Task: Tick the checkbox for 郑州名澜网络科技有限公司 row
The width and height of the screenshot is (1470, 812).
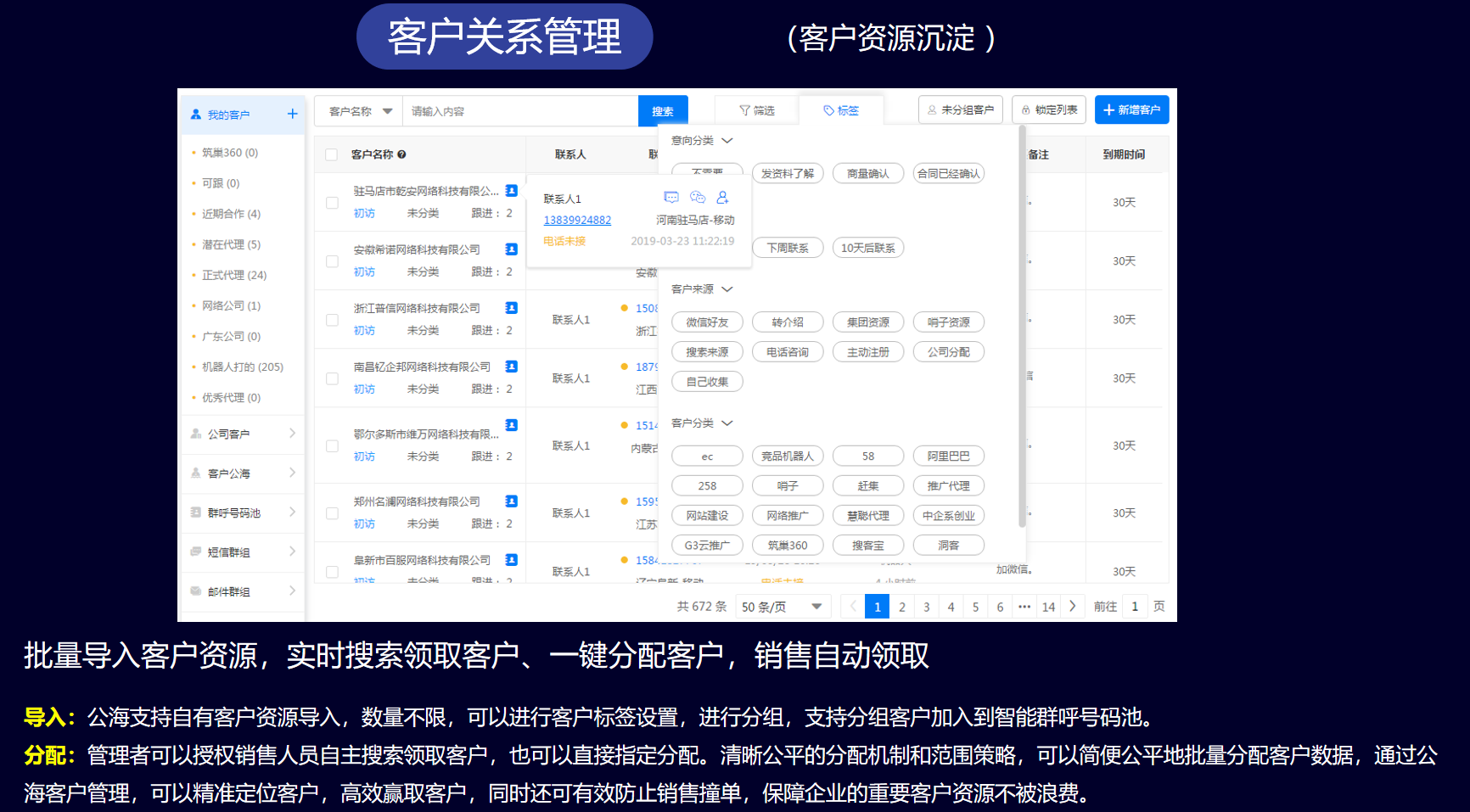Action: 332,513
